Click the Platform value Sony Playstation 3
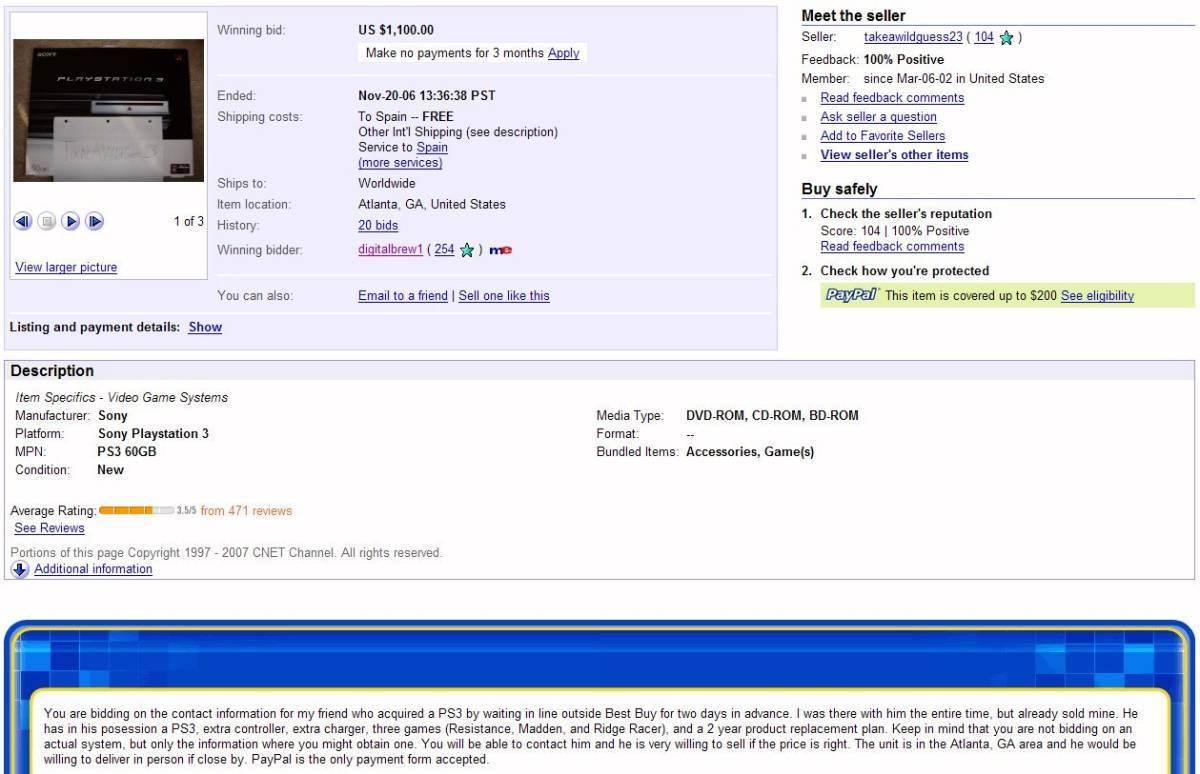 153,434
